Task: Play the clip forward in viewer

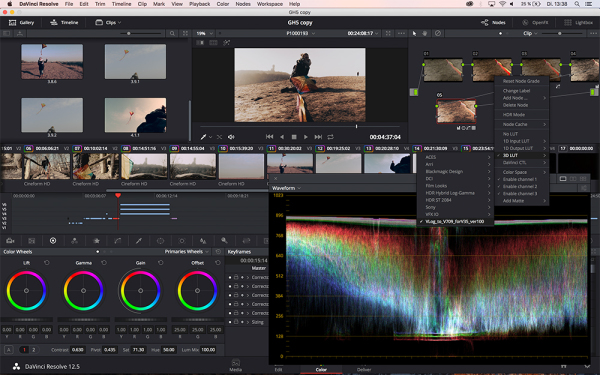Action: 306,137
